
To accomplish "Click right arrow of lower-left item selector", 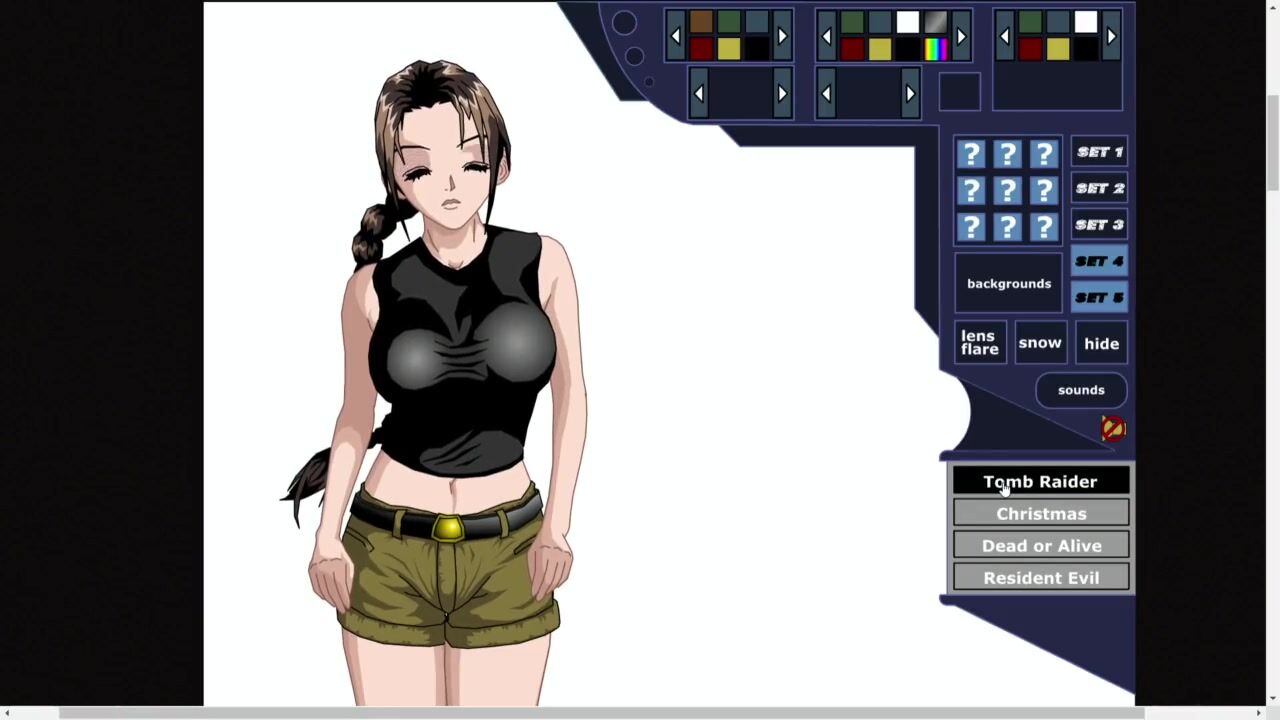I will click(782, 94).
